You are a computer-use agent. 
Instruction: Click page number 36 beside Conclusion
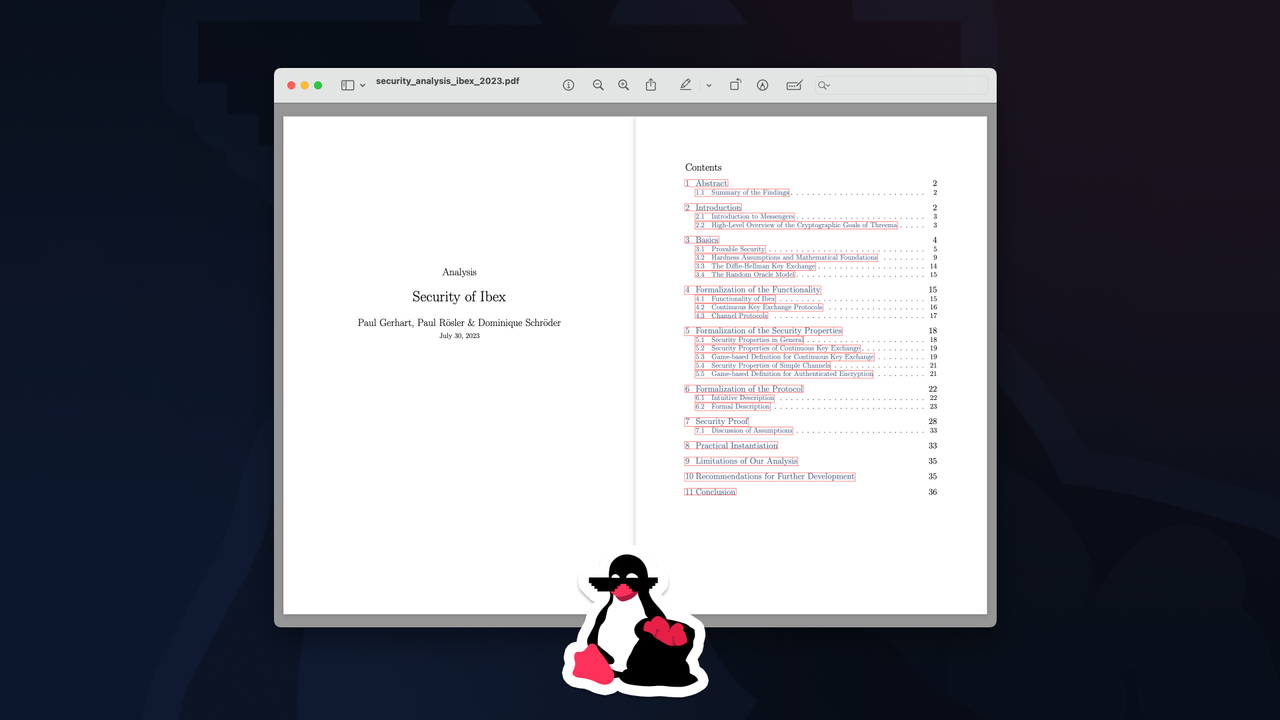click(x=932, y=492)
